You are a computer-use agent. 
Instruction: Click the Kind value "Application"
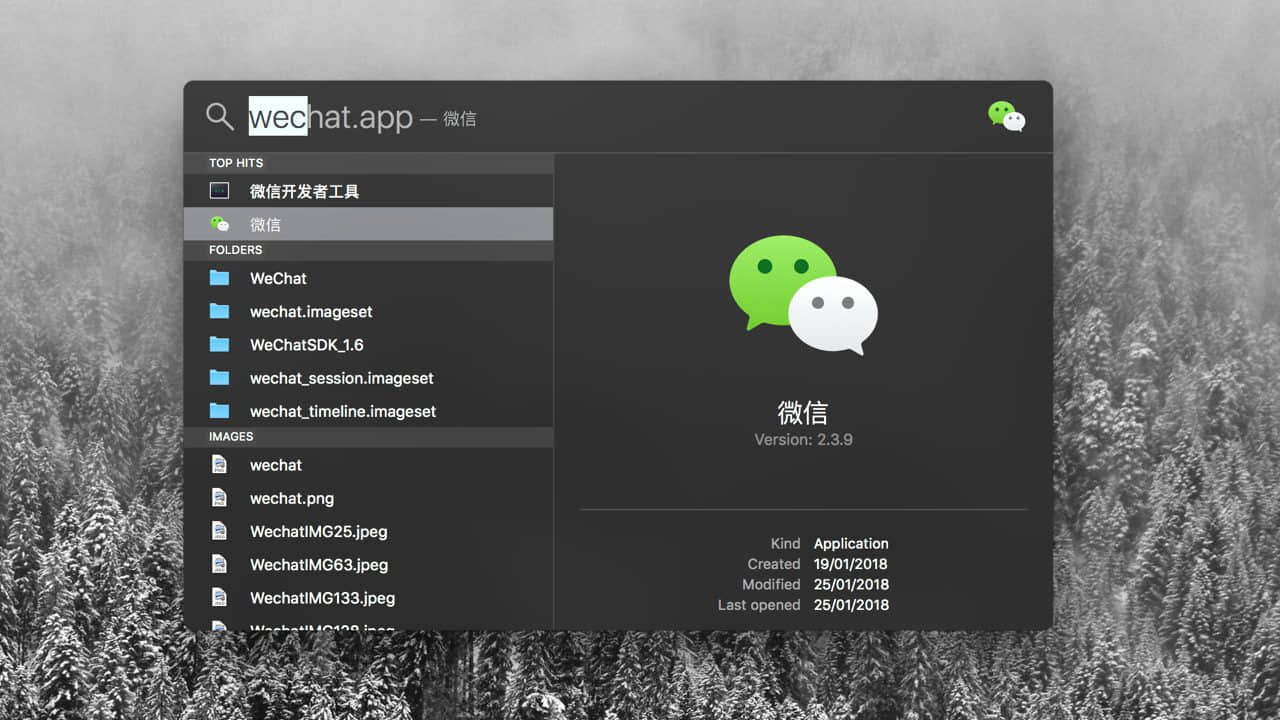click(x=851, y=543)
